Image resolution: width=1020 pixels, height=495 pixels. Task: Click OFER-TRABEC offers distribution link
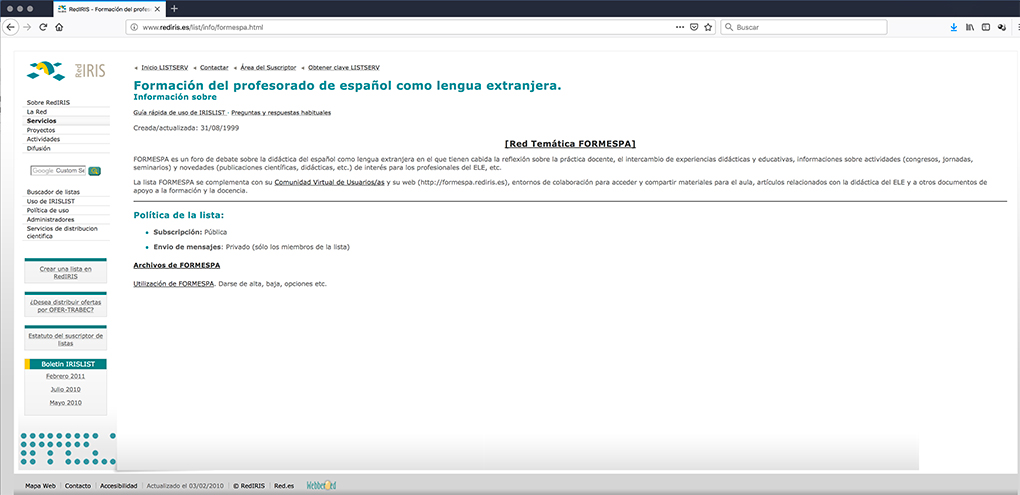tap(65, 306)
